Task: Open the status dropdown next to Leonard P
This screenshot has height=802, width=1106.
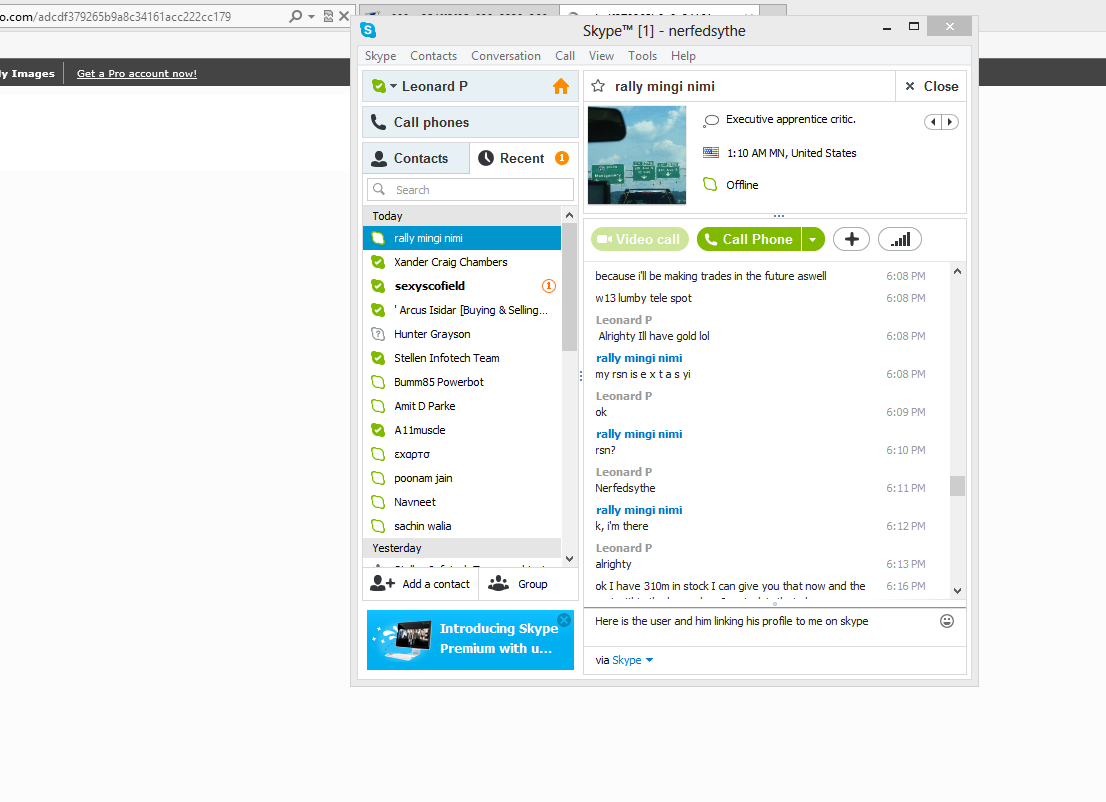Action: [x=394, y=86]
